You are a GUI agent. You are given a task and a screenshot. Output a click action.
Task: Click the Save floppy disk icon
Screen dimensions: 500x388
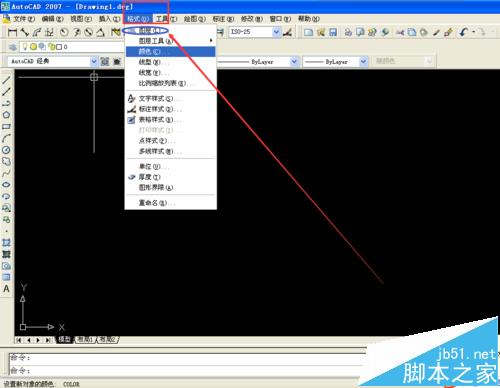333,32
